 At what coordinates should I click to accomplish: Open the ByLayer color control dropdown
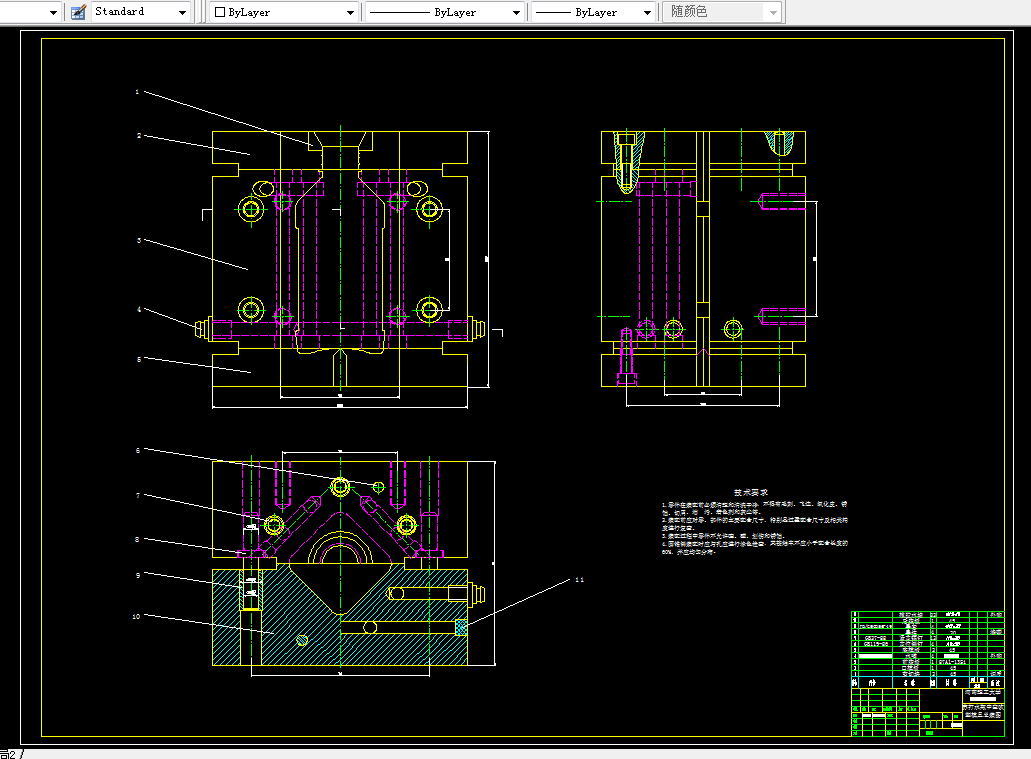(284, 12)
